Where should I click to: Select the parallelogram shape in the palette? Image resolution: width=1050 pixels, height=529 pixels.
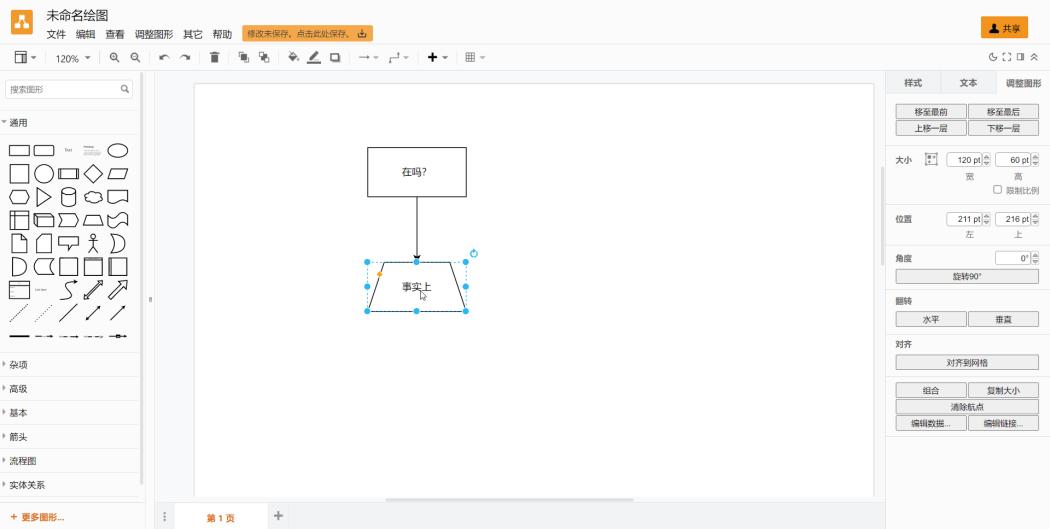[x=118, y=173]
